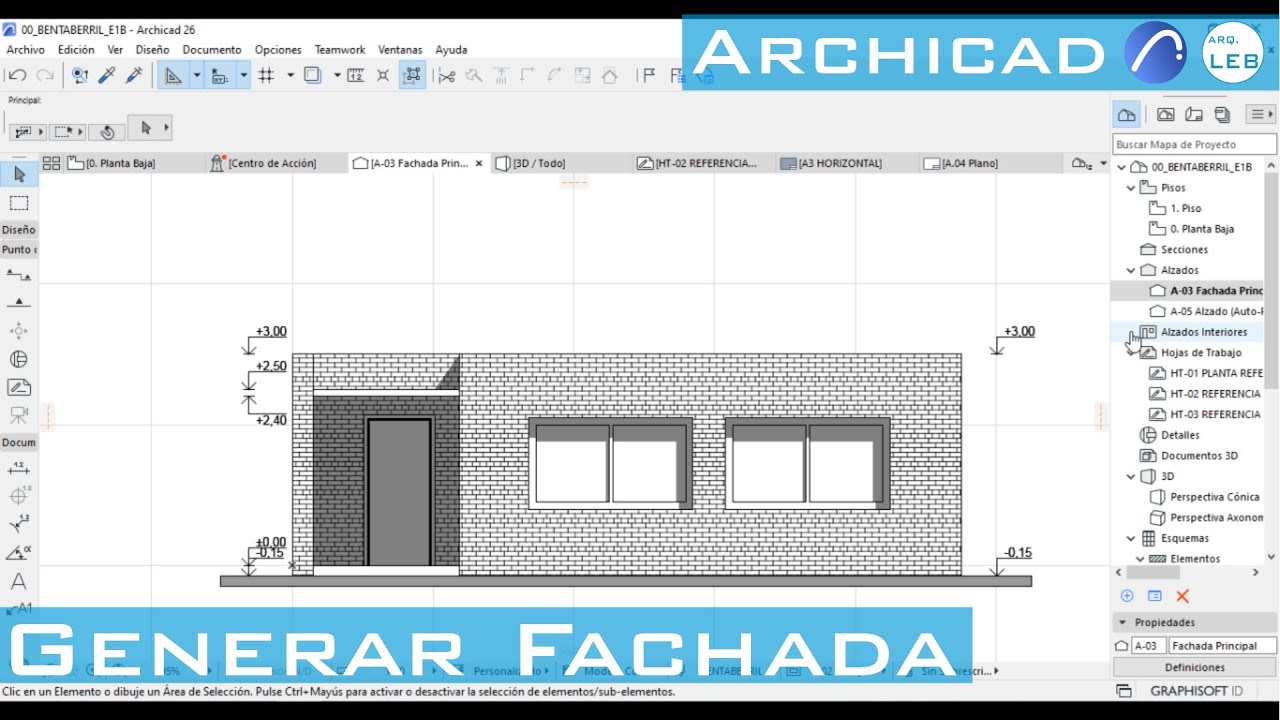Image resolution: width=1280 pixels, height=720 pixels.
Task: Switch to the A.04 Plano tab
Action: pos(990,163)
